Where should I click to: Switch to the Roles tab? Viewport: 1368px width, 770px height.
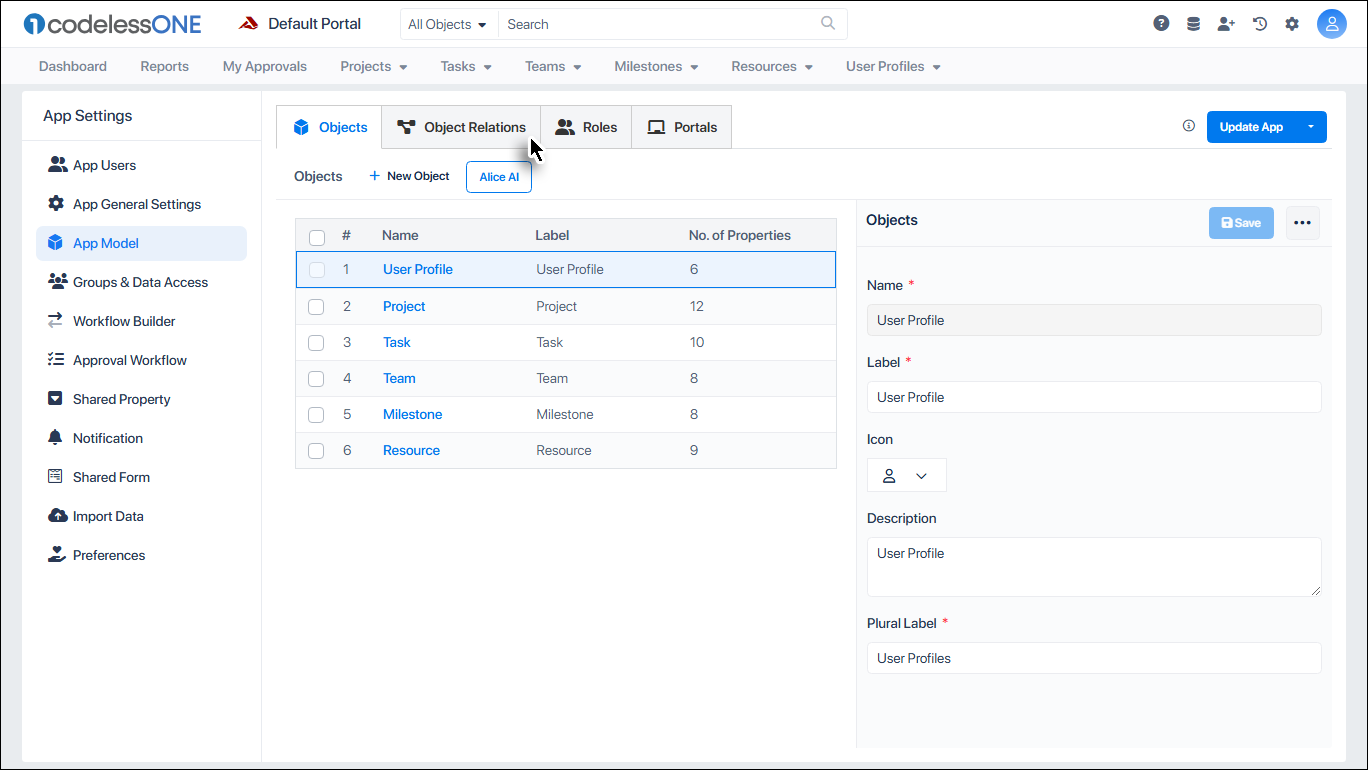[586, 127]
